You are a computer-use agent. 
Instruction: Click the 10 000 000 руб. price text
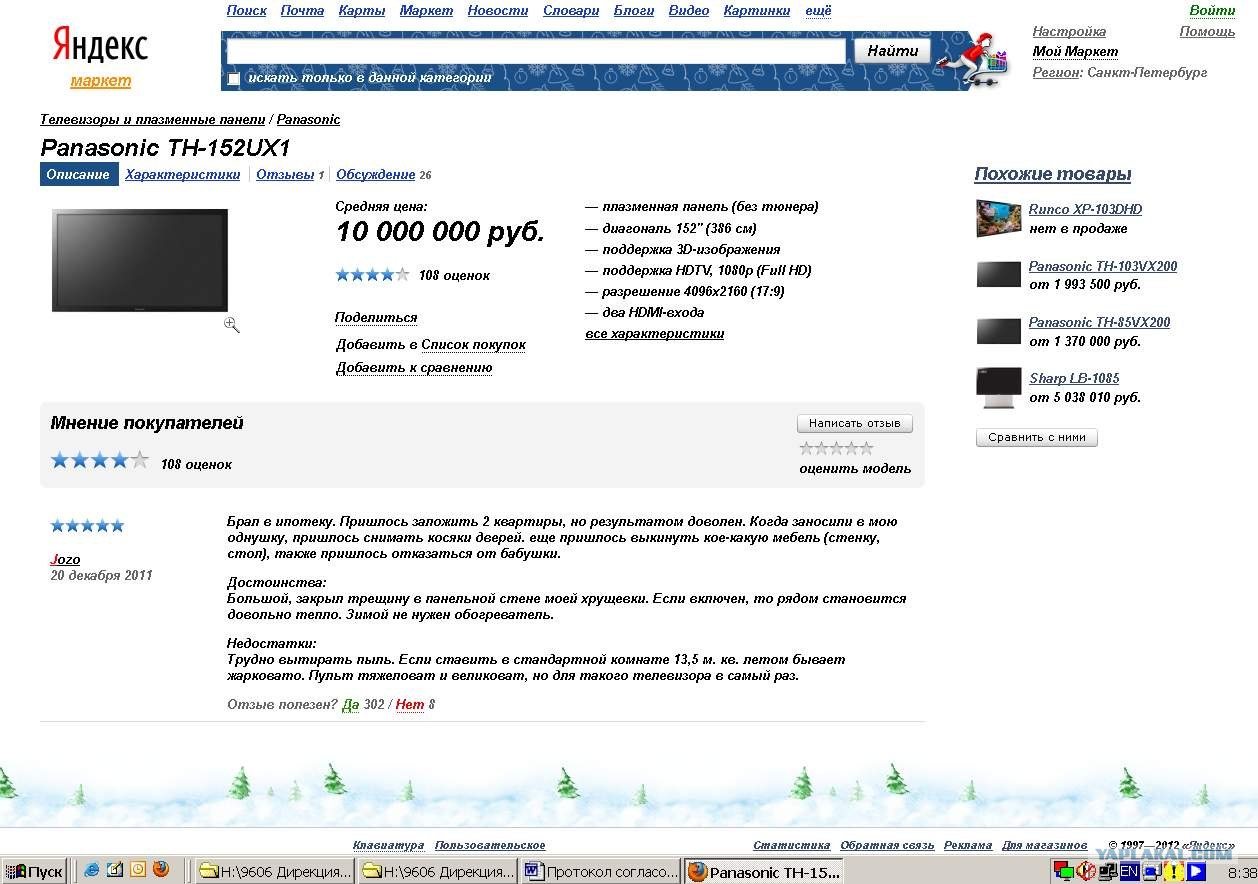pyautogui.click(x=440, y=232)
